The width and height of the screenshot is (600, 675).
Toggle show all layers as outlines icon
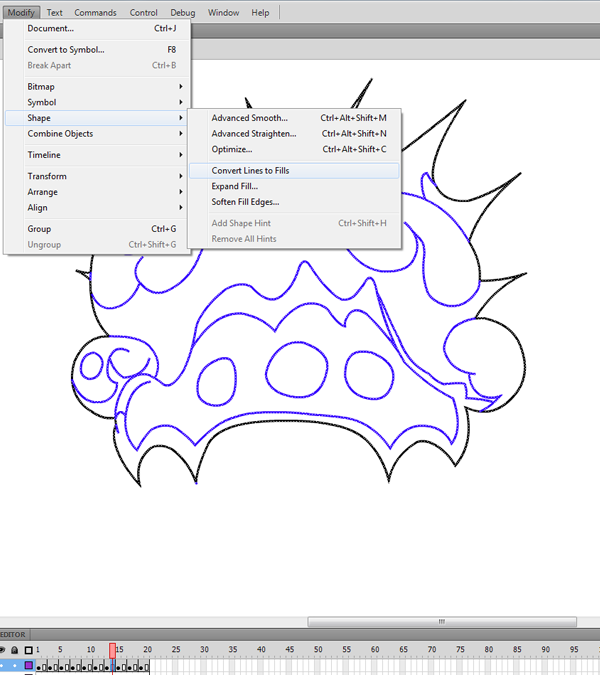coord(28,650)
